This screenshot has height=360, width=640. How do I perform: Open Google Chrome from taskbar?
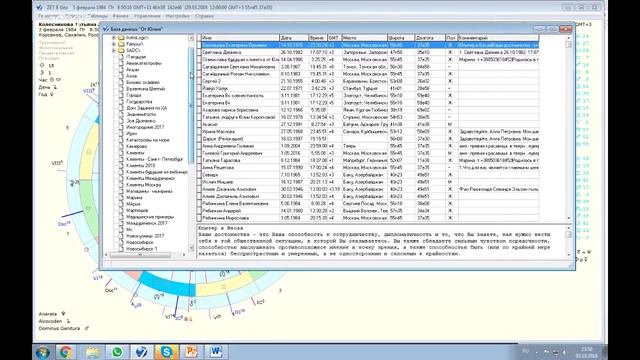66,352
